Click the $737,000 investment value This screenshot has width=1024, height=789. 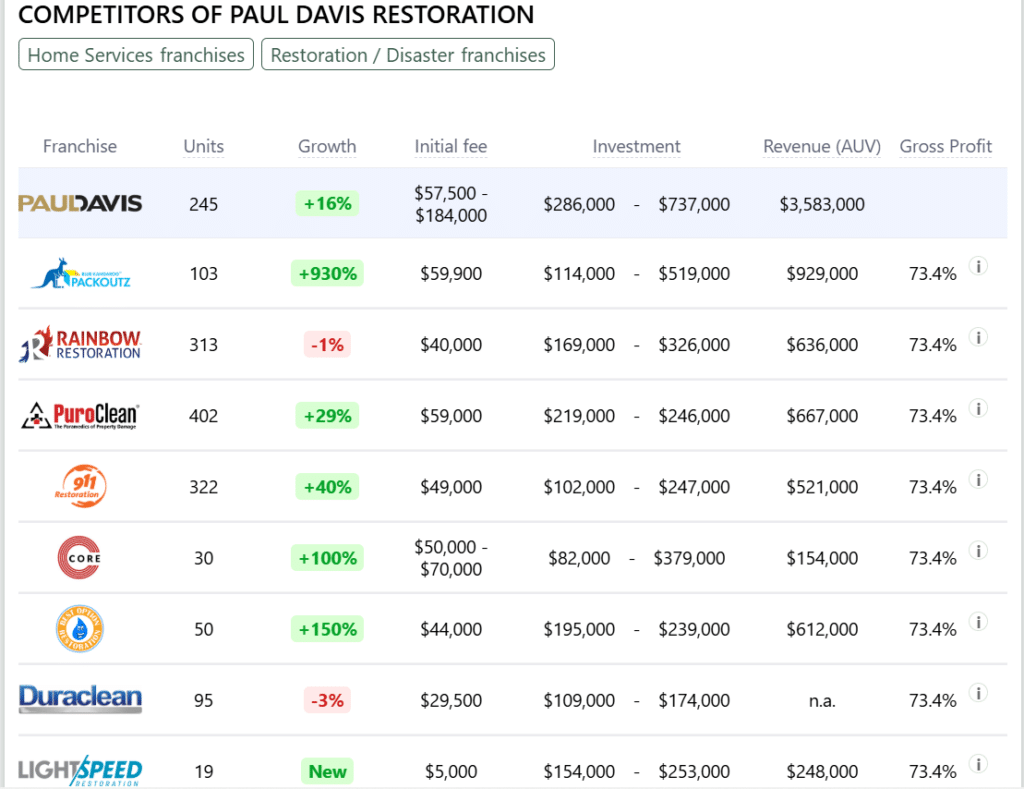tap(694, 204)
